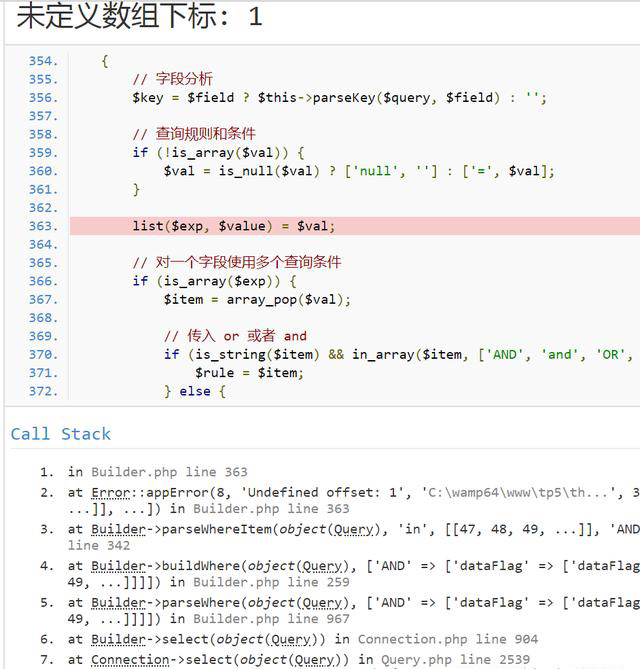The width and height of the screenshot is (640, 669).
Task: Click the '$val = is_null($val)' code line
Action: [359, 171]
